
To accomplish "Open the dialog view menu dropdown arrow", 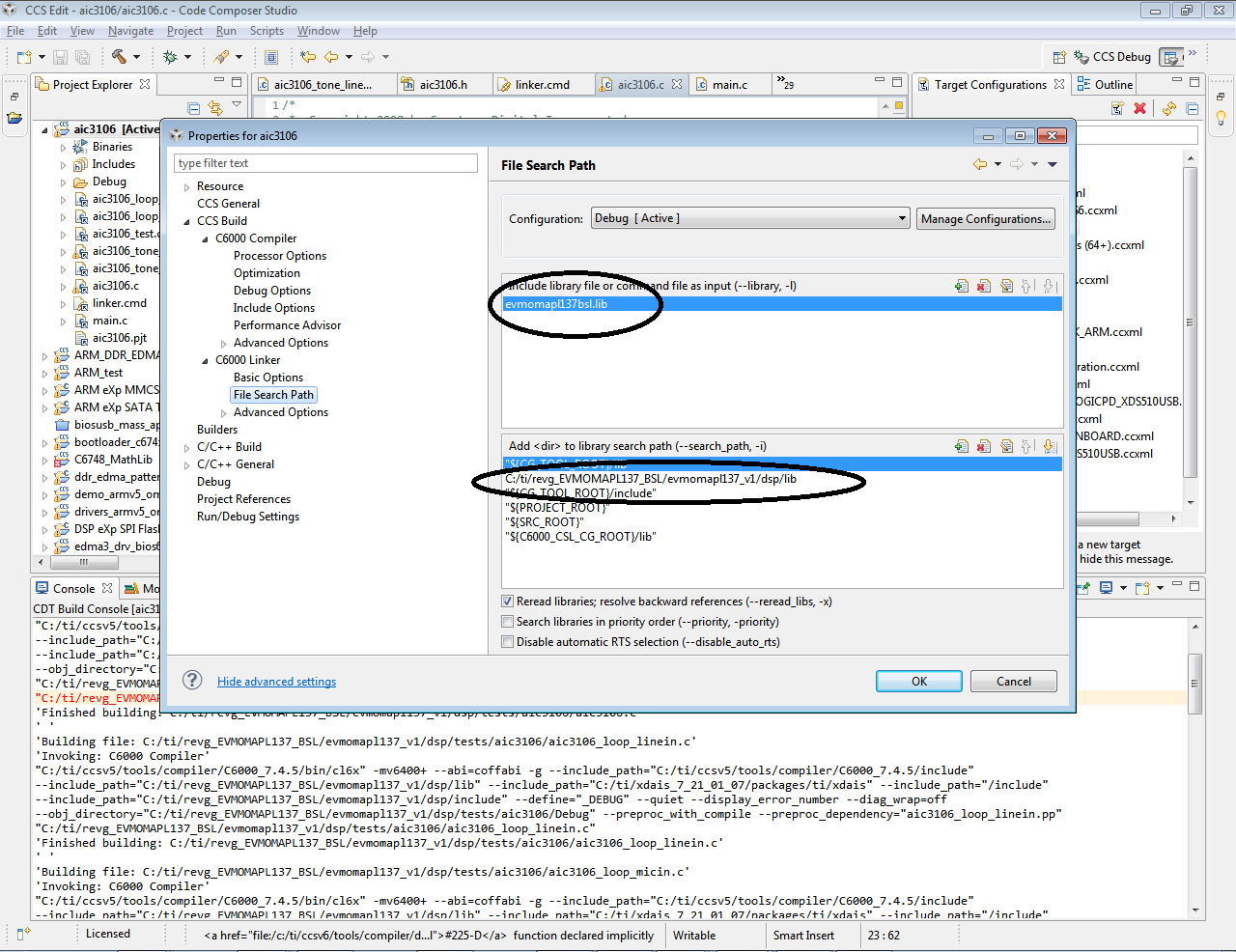I will coord(1053,165).
